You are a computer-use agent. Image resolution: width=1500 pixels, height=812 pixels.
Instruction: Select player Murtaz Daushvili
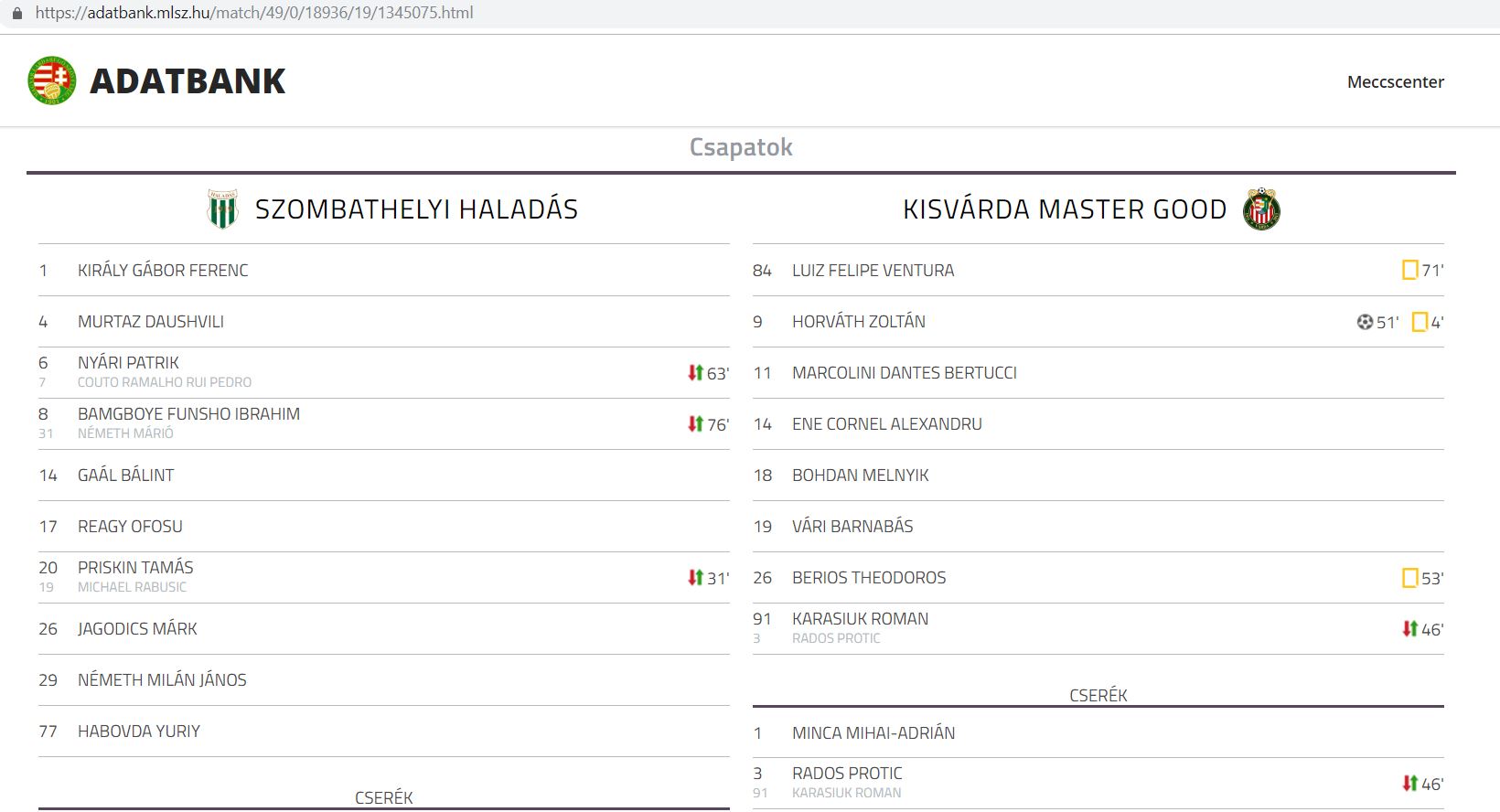[151, 321]
